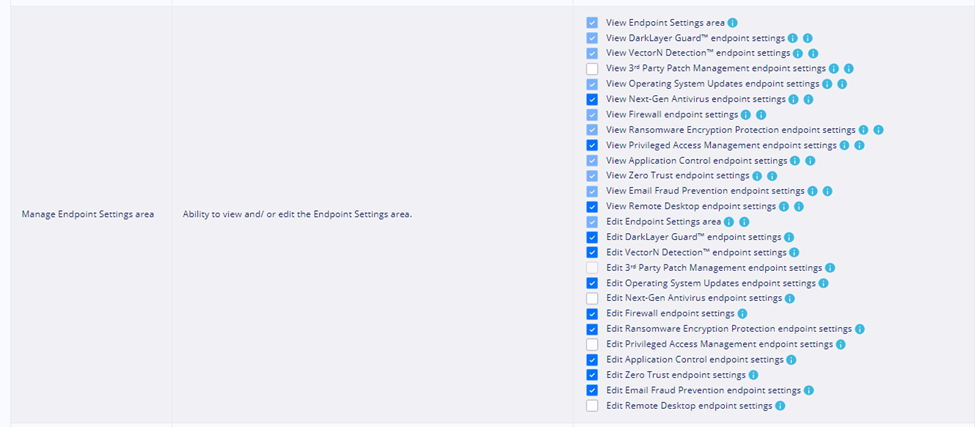Open info icon for Edit Application Control settings
Image resolution: width=975 pixels, height=427 pixels.
click(792, 360)
